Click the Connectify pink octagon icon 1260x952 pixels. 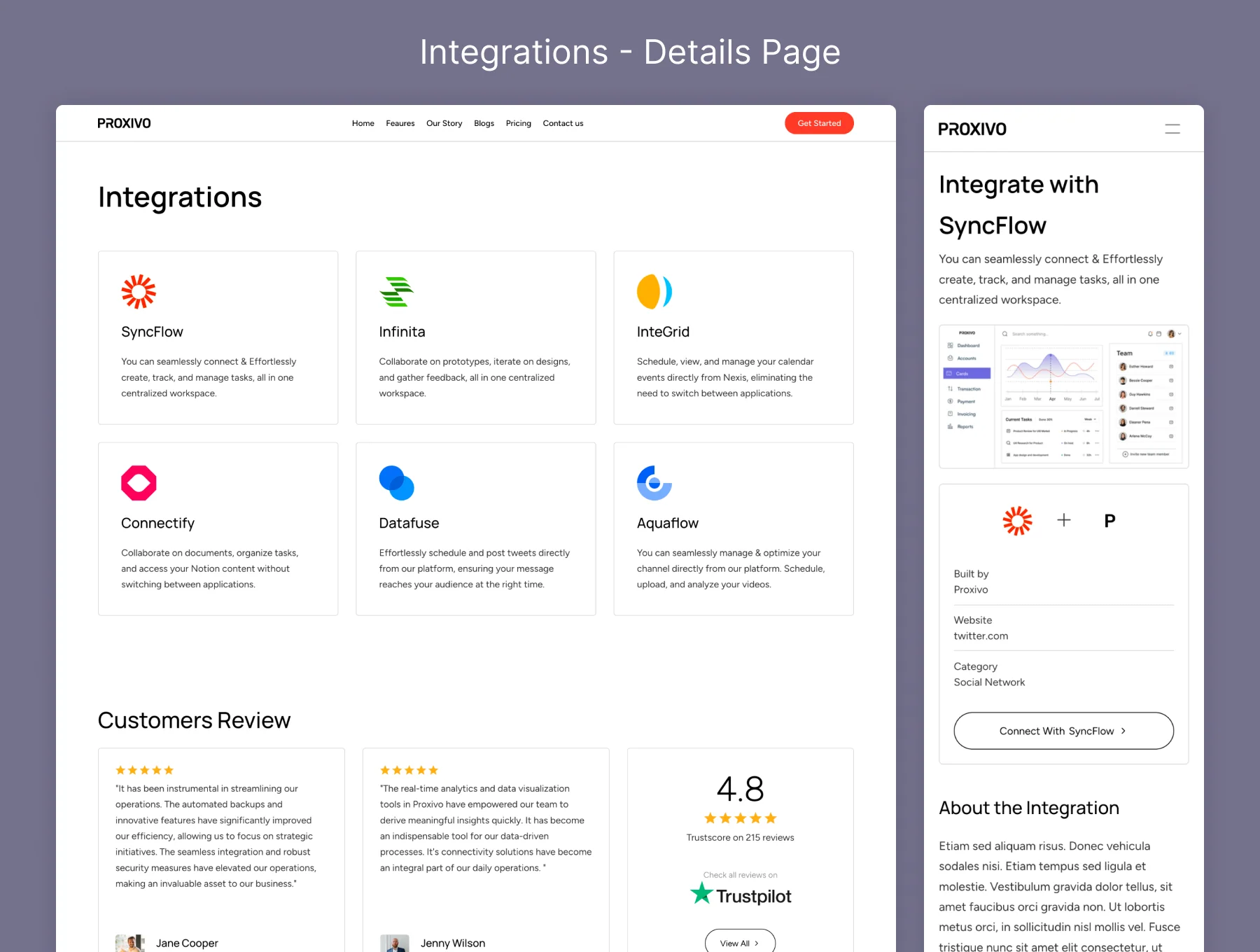point(139,483)
